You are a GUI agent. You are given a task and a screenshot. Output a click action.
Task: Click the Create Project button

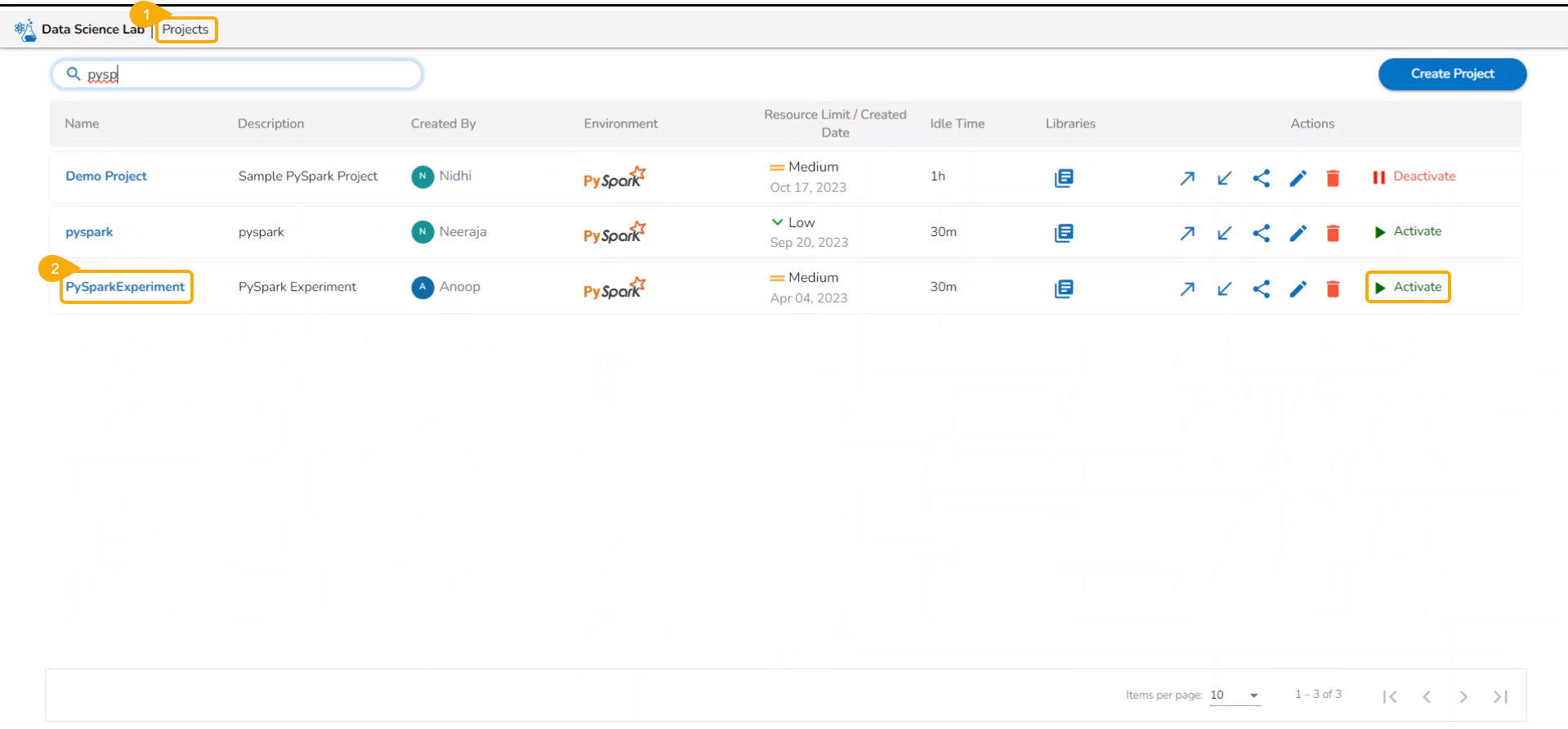pos(1452,74)
